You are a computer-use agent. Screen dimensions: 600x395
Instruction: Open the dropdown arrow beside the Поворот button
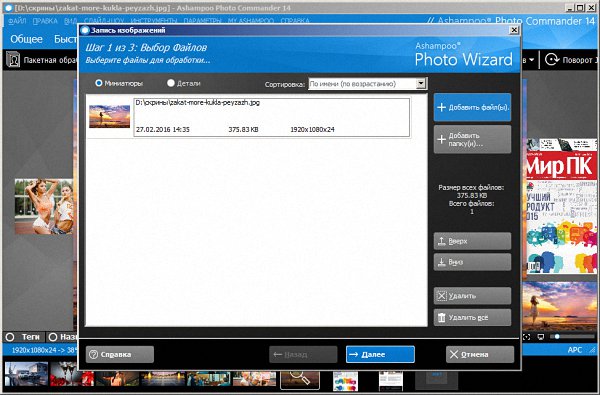pyautogui.click(x=532, y=60)
